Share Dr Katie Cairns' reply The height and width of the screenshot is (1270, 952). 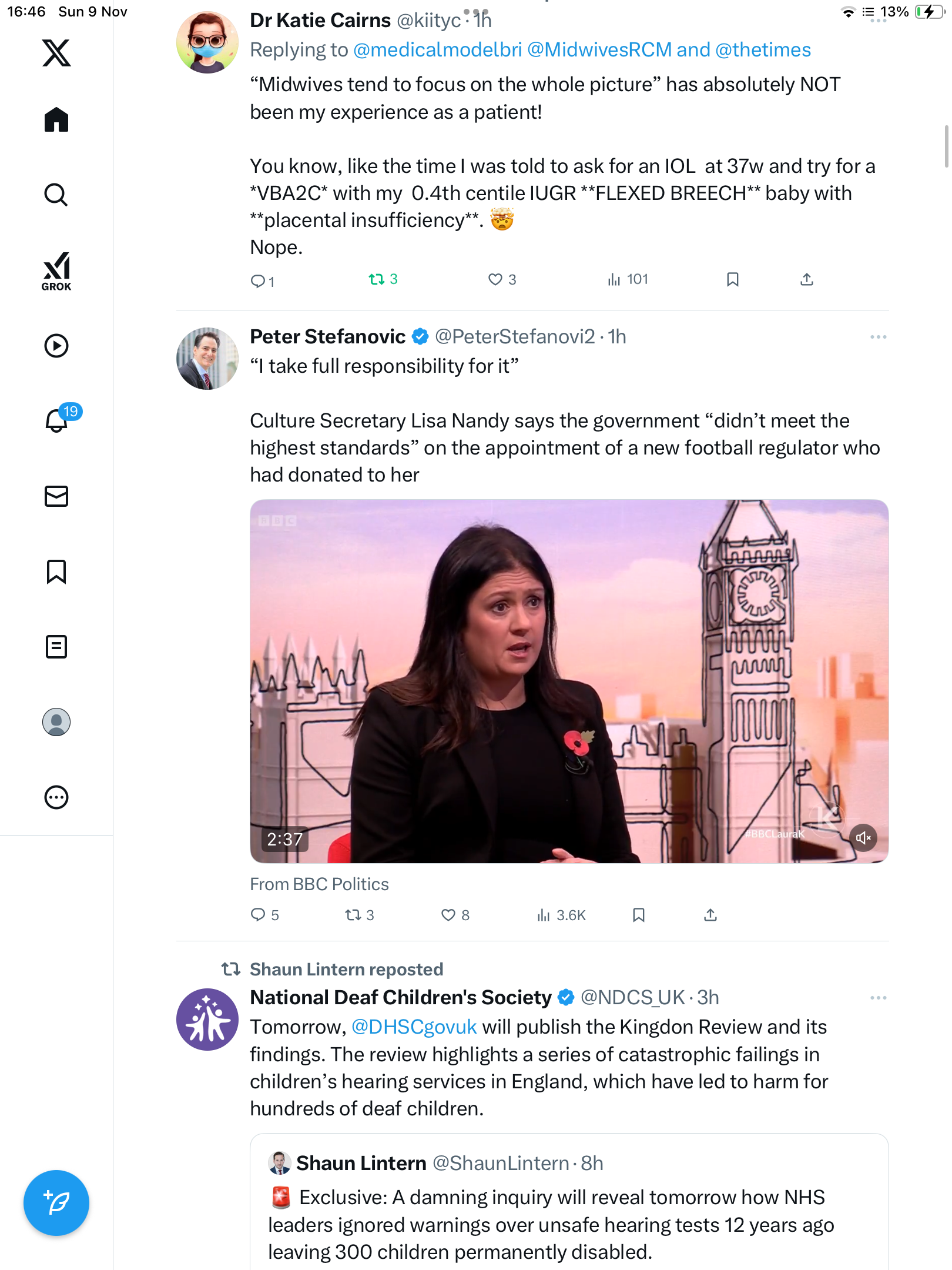(807, 279)
